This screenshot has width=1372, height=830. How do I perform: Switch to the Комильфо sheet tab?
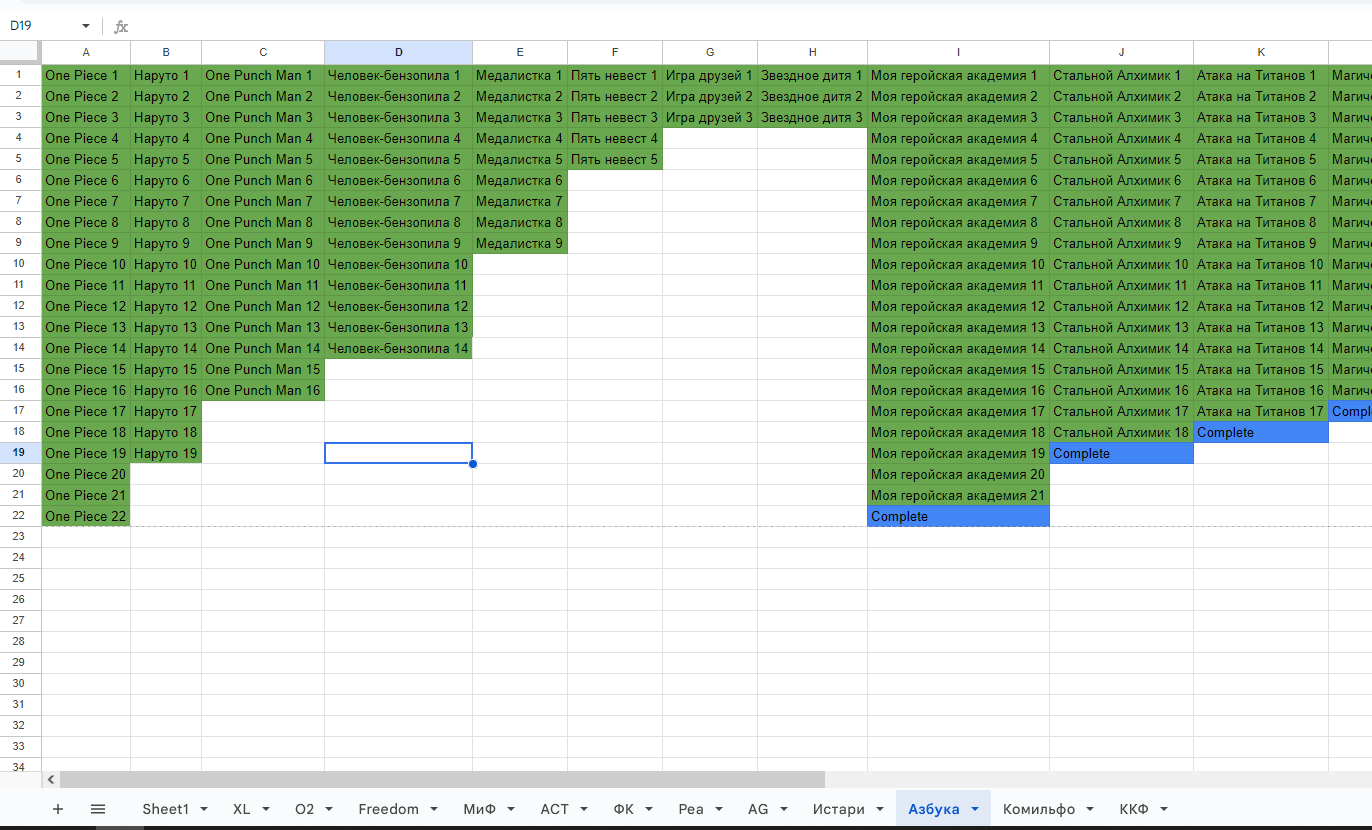coord(1039,809)
